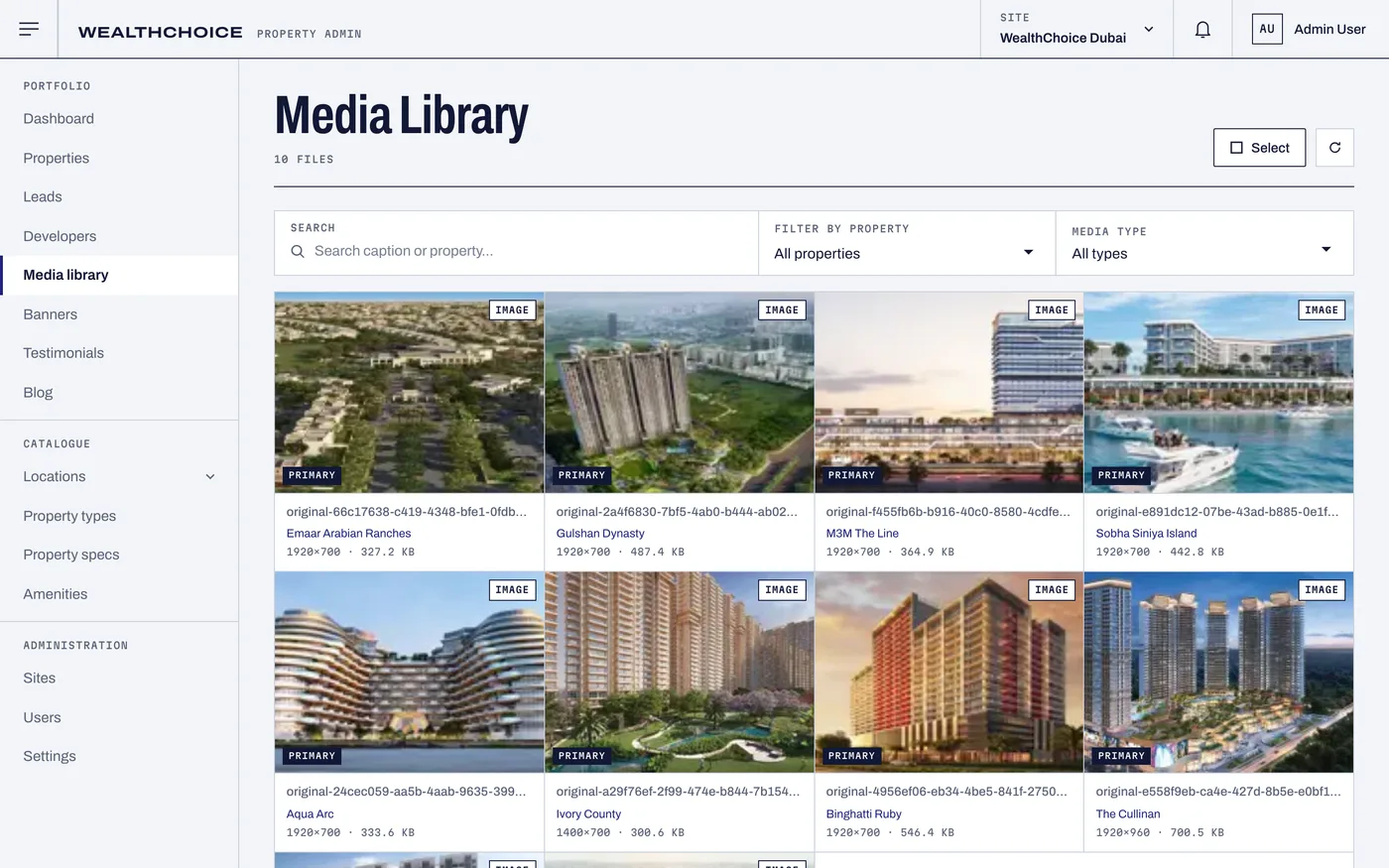Viewport: 1389px width, 868px height.
Task: Follow the M3M The Line property link
Action: coord(862,534)
